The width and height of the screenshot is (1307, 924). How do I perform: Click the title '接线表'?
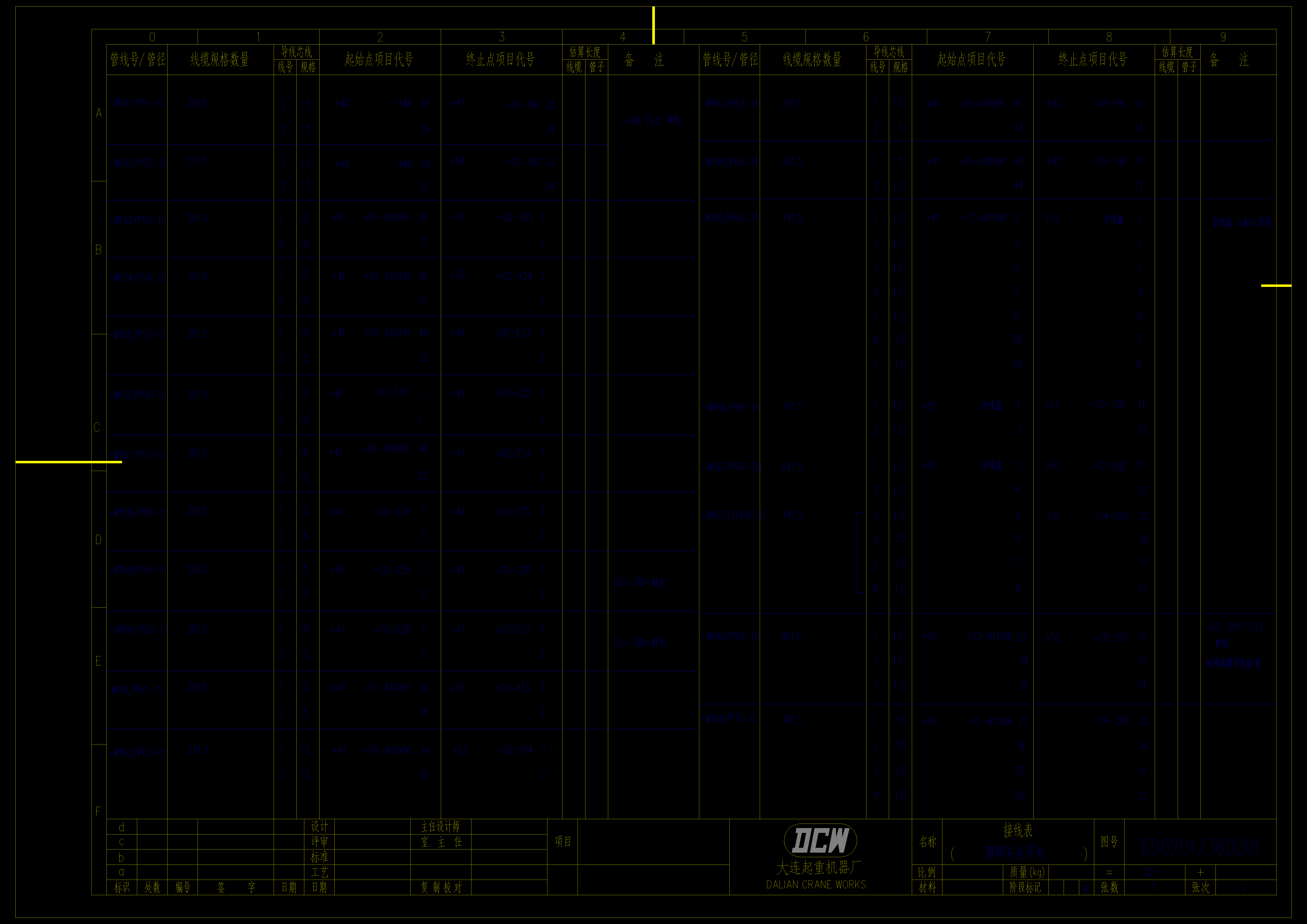point(1018,830)
